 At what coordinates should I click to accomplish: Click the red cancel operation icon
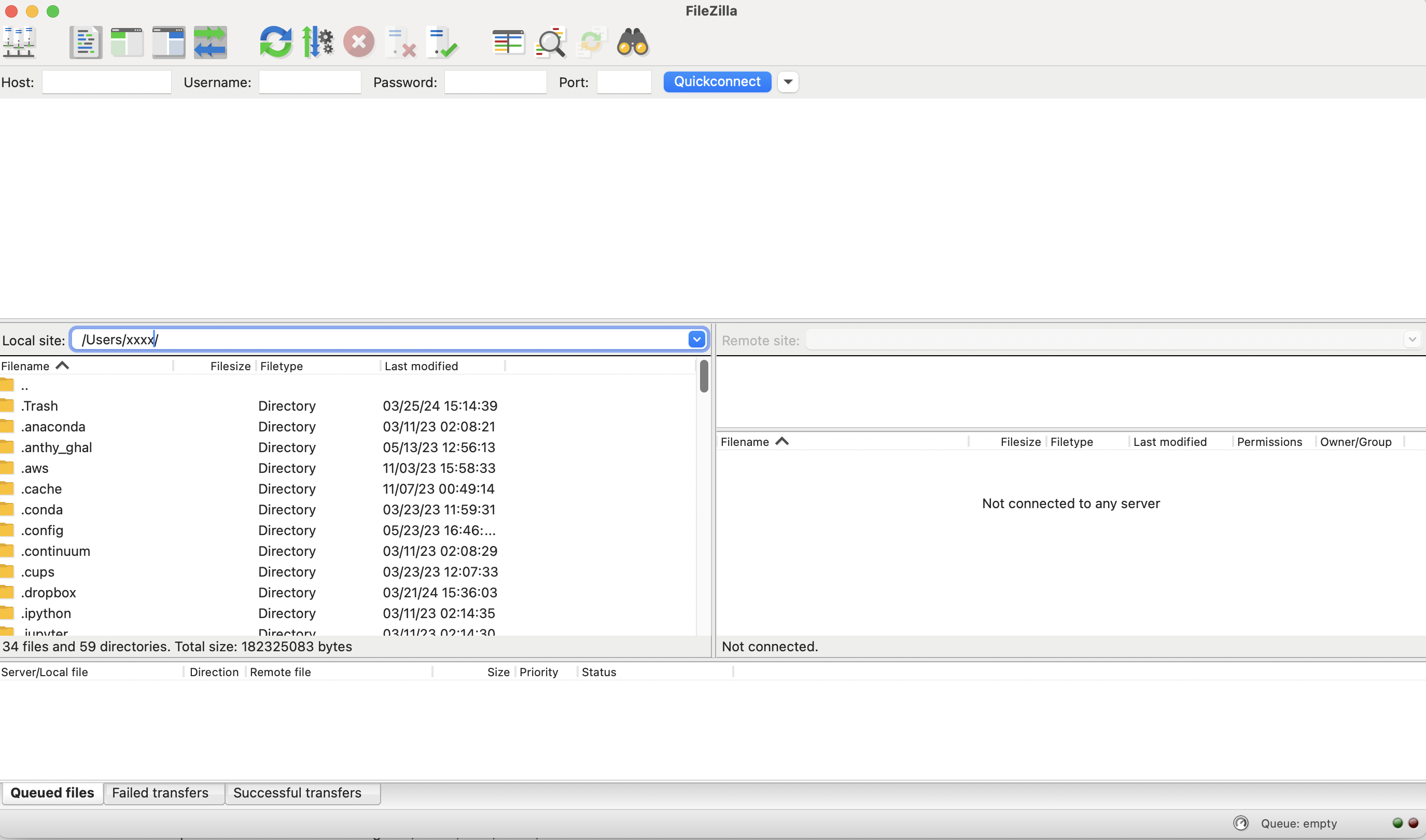[x=359, y=43]
